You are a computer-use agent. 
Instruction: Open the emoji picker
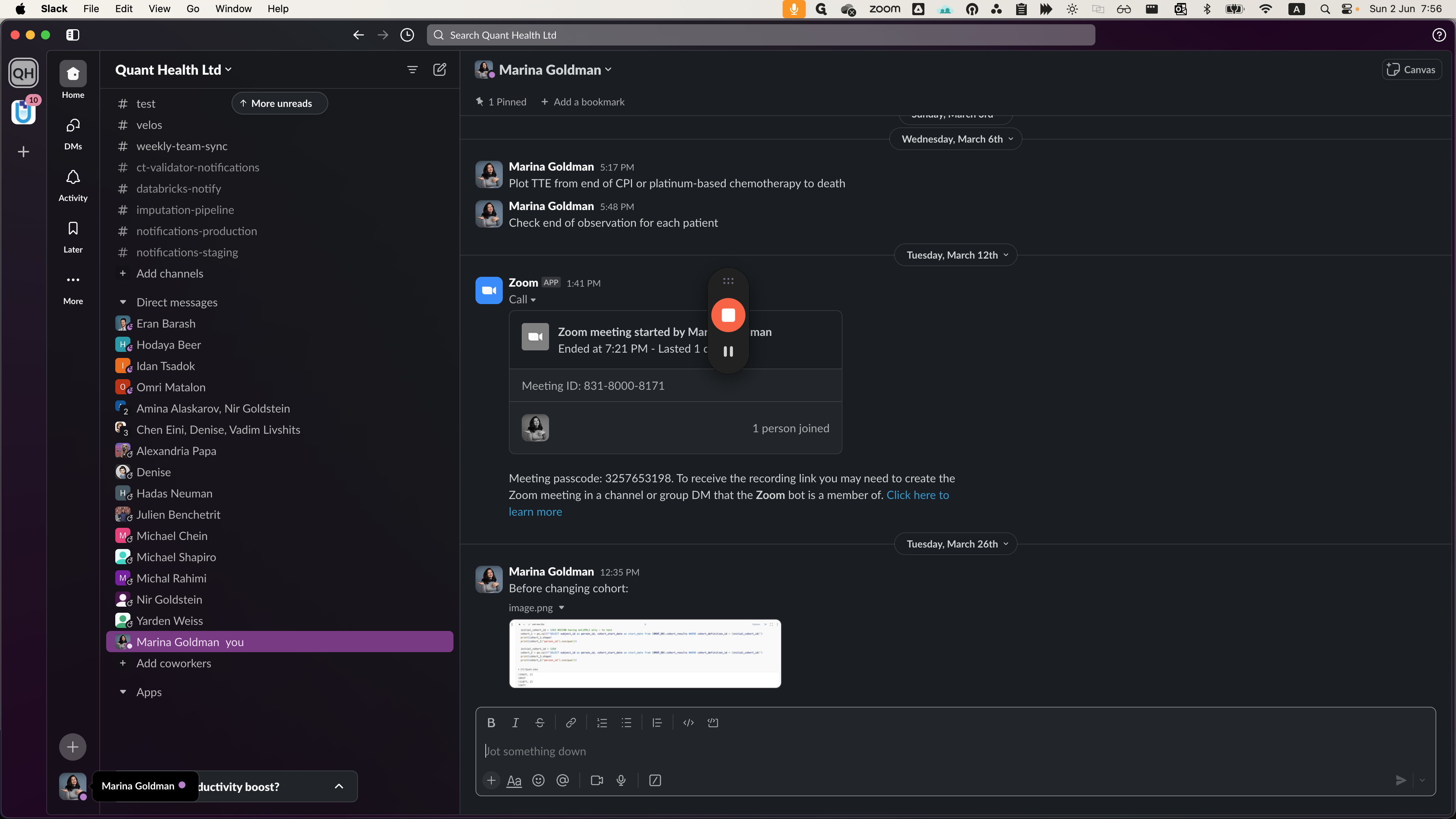[x=538, y=780]
